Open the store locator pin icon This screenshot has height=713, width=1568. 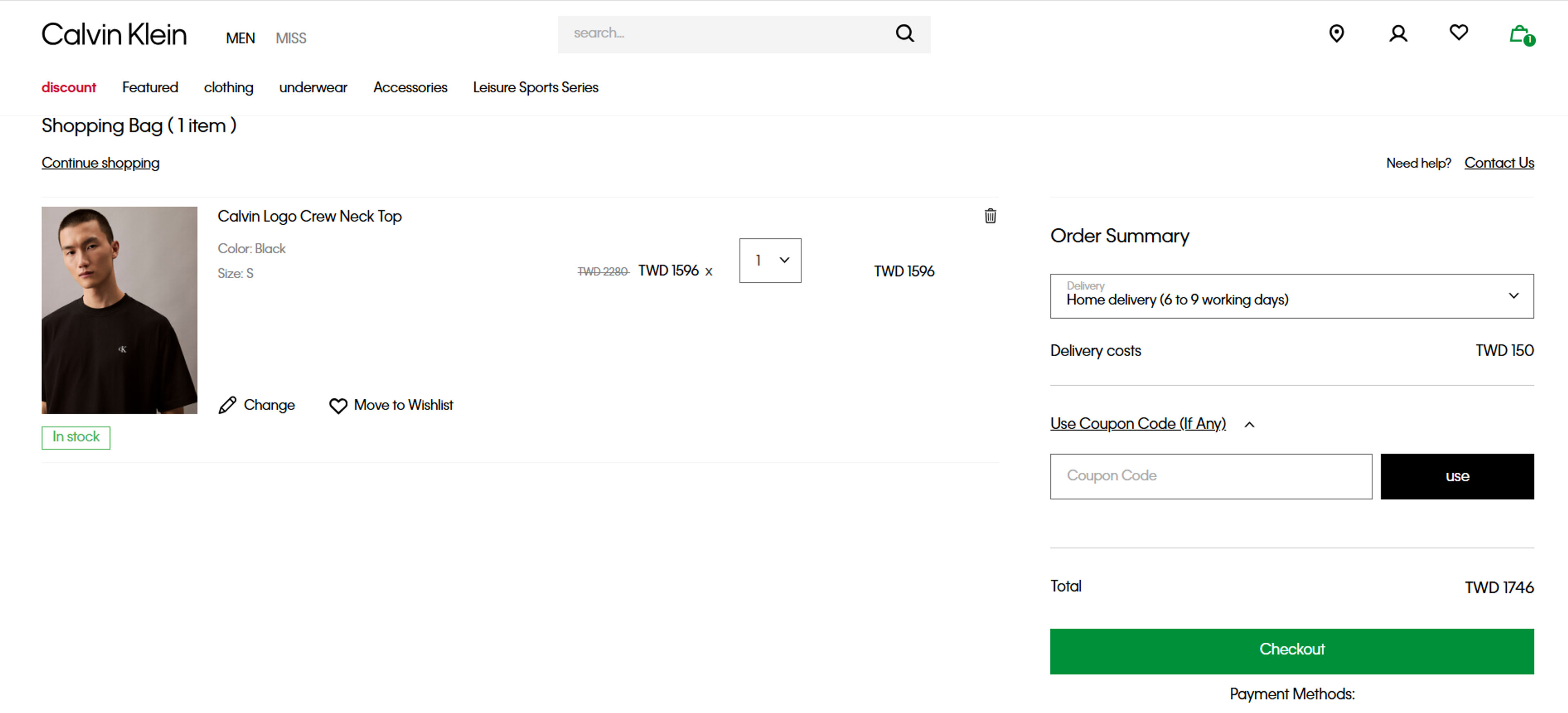(1336, 34)
